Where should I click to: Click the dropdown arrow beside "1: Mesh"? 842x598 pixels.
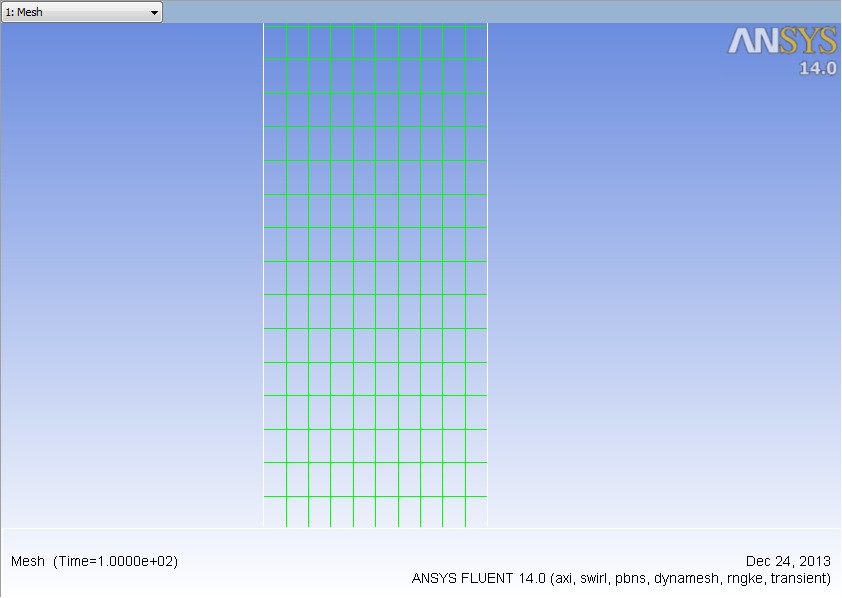tap(153, 12)
